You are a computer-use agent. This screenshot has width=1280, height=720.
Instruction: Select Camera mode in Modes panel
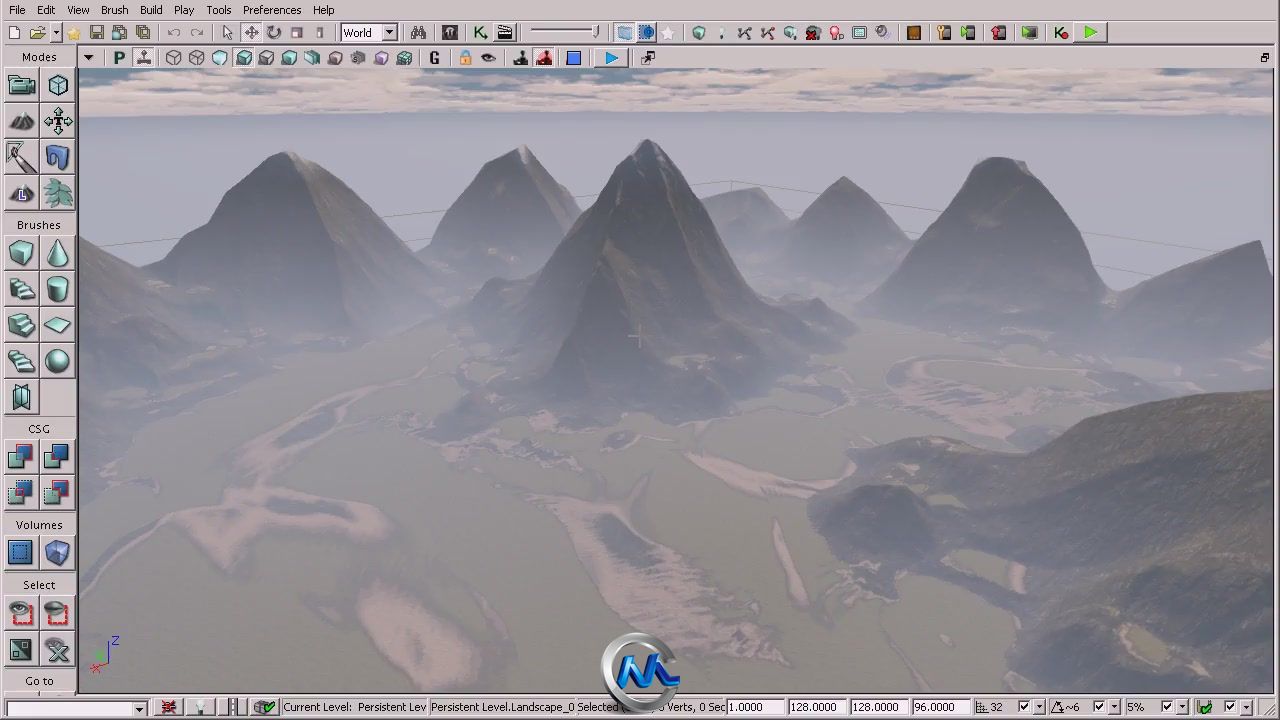(x=21, y=86)
